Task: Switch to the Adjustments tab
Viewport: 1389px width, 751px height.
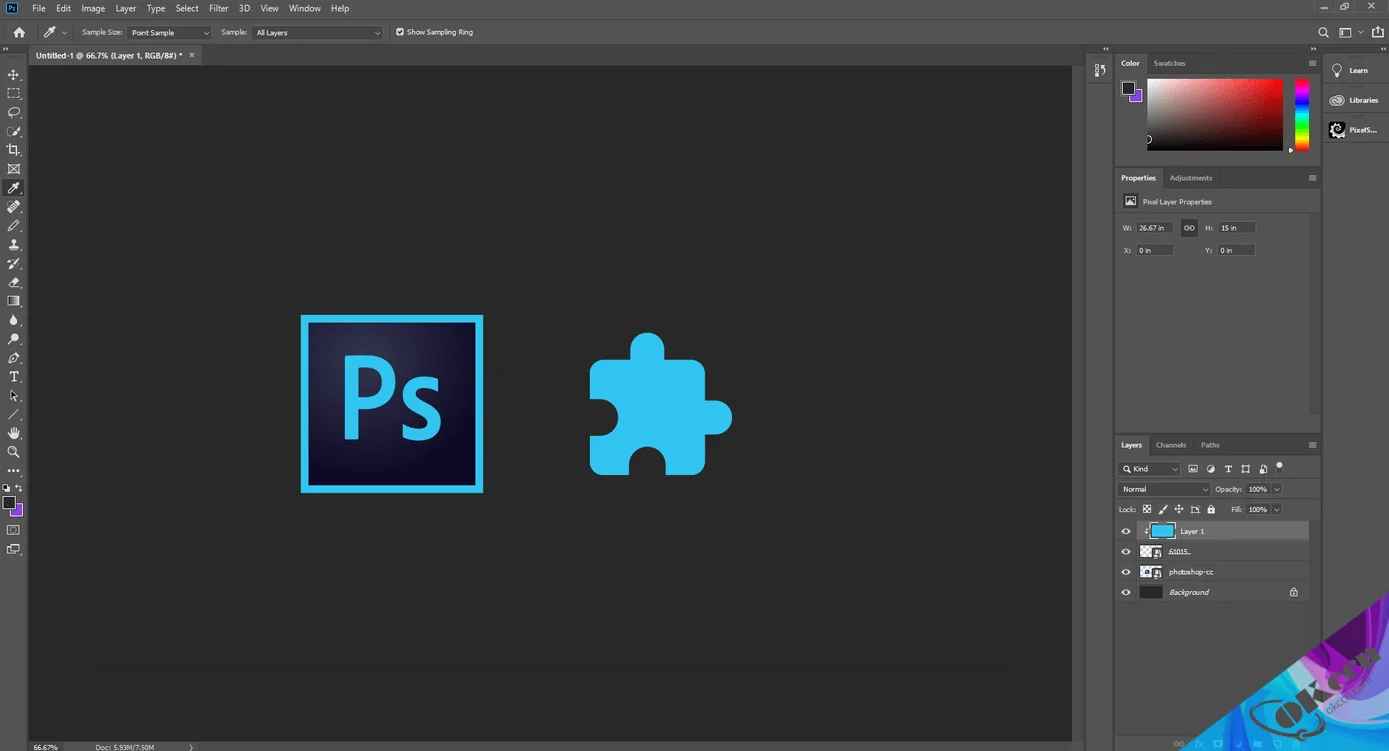Action: 1190,178
